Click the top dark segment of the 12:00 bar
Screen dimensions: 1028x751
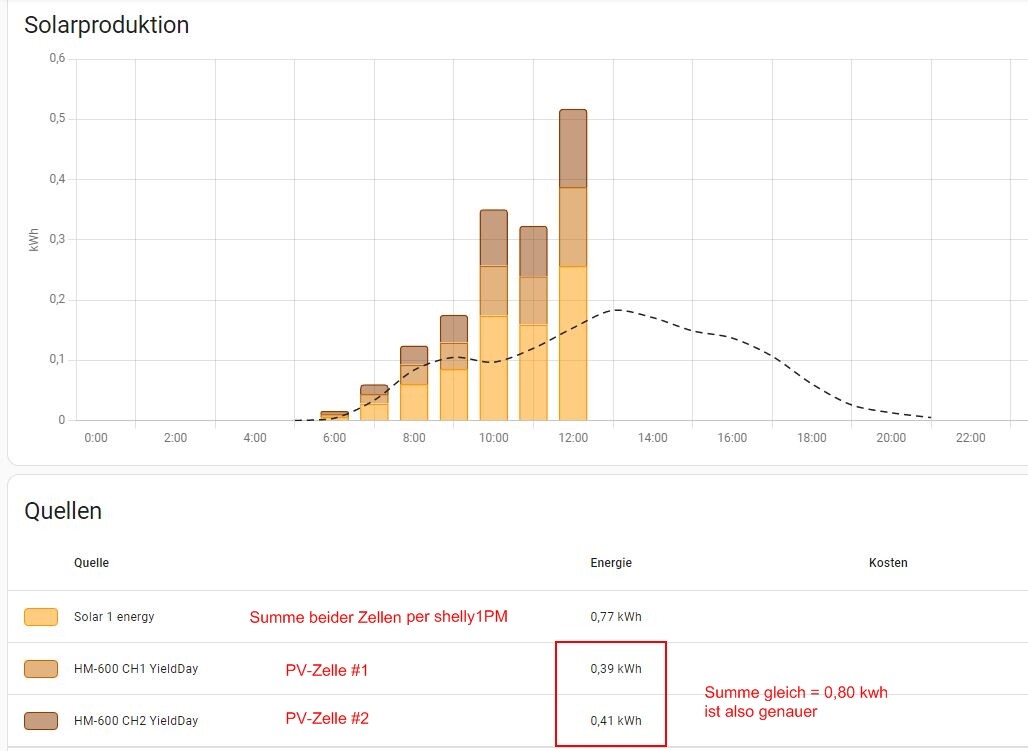pyautogui.click(x=573, y=148)
